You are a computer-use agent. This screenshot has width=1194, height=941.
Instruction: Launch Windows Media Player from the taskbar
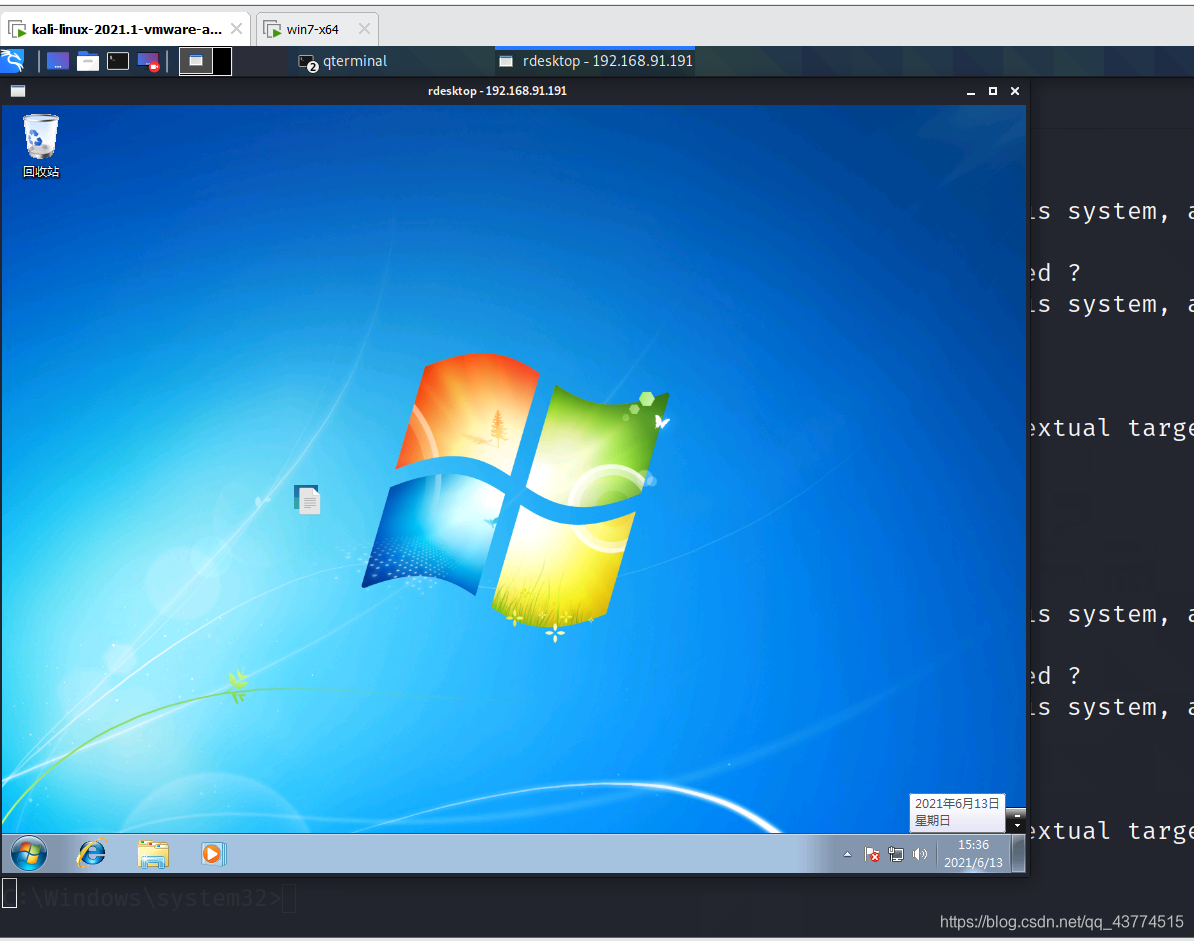pos(212,854)
